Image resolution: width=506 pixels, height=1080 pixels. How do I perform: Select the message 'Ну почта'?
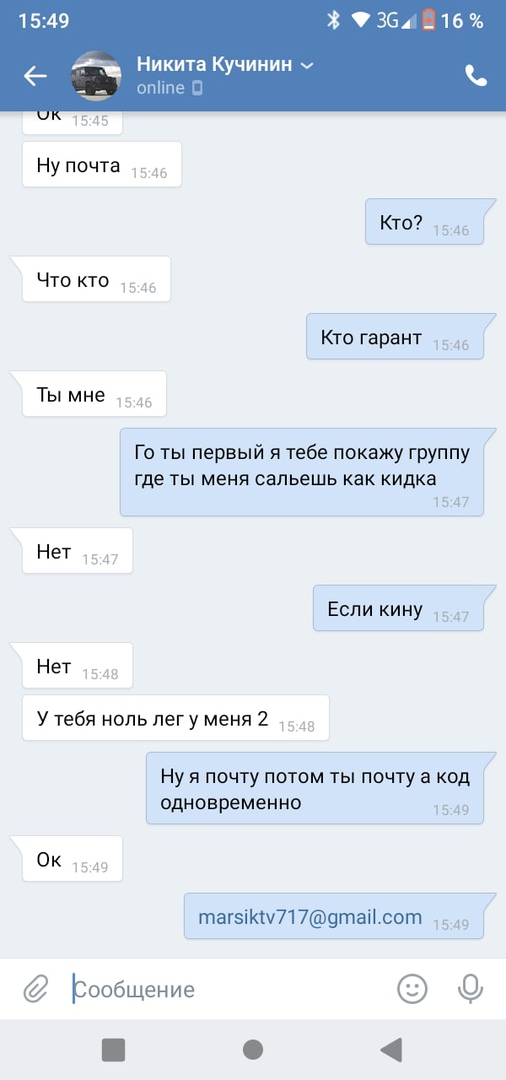[102, 165]
